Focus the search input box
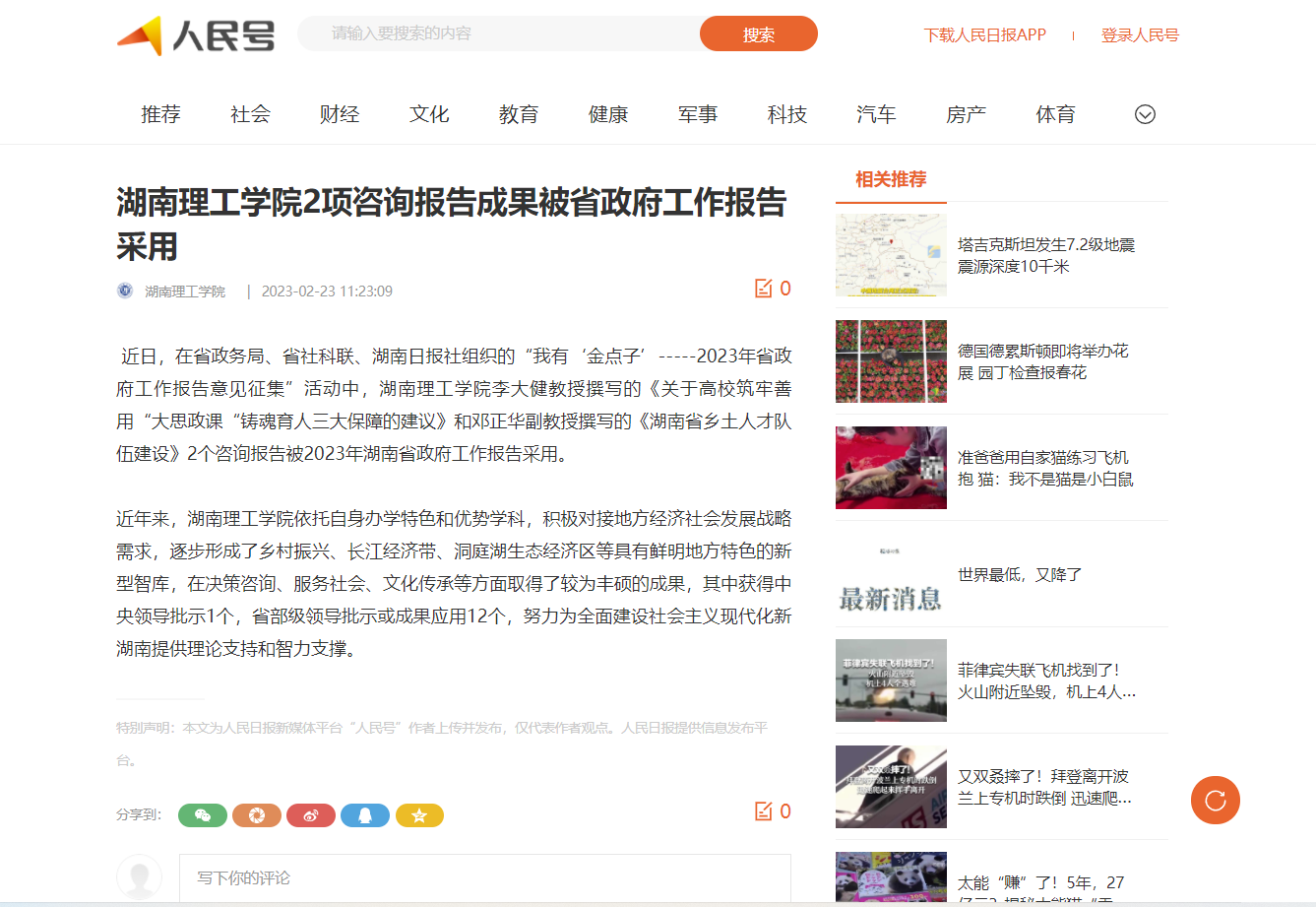The image size is (1316, 907). [x=499, y=33]
